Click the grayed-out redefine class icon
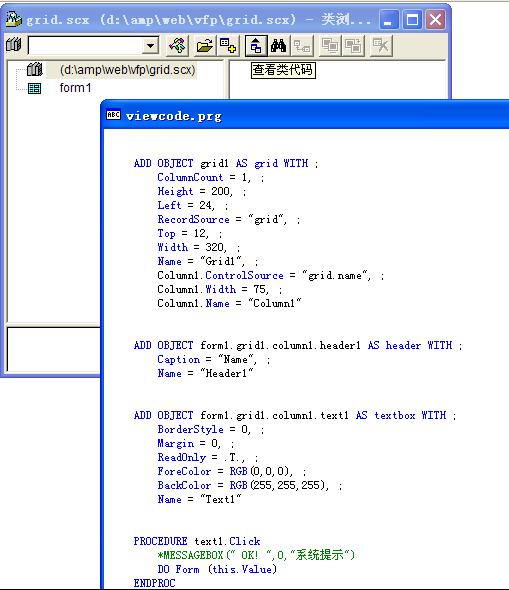The height and width of the screenshot is (590, 509). click(x=353, y=46)
